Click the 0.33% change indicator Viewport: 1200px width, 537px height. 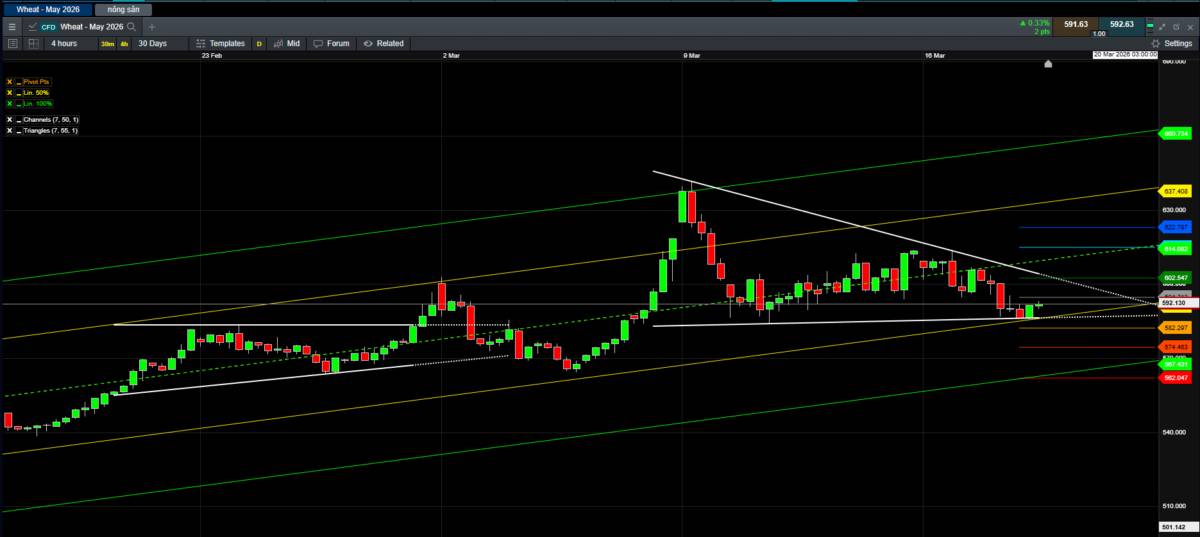coord(1035,22)
